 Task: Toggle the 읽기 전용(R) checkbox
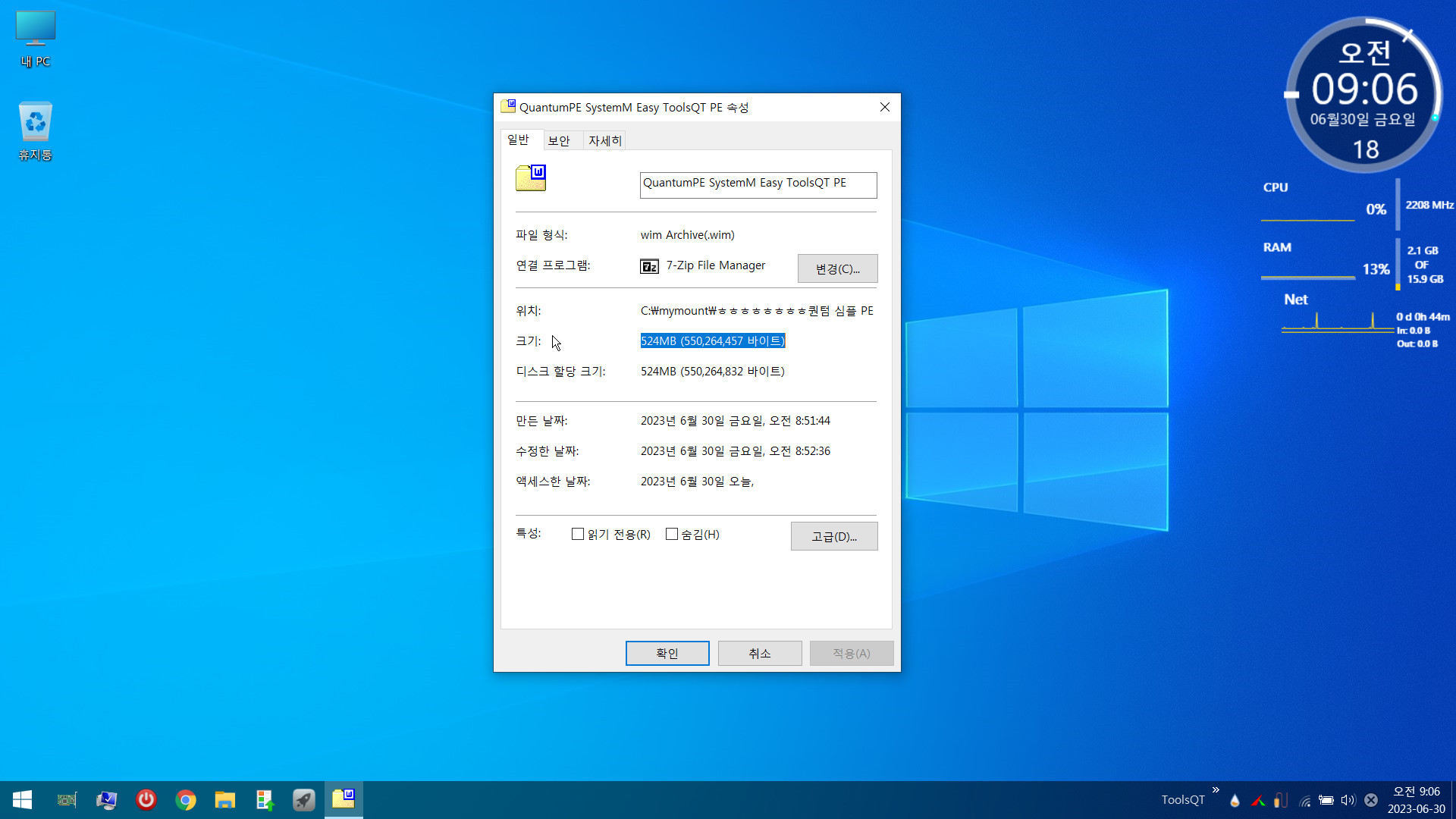pos(578,535)
